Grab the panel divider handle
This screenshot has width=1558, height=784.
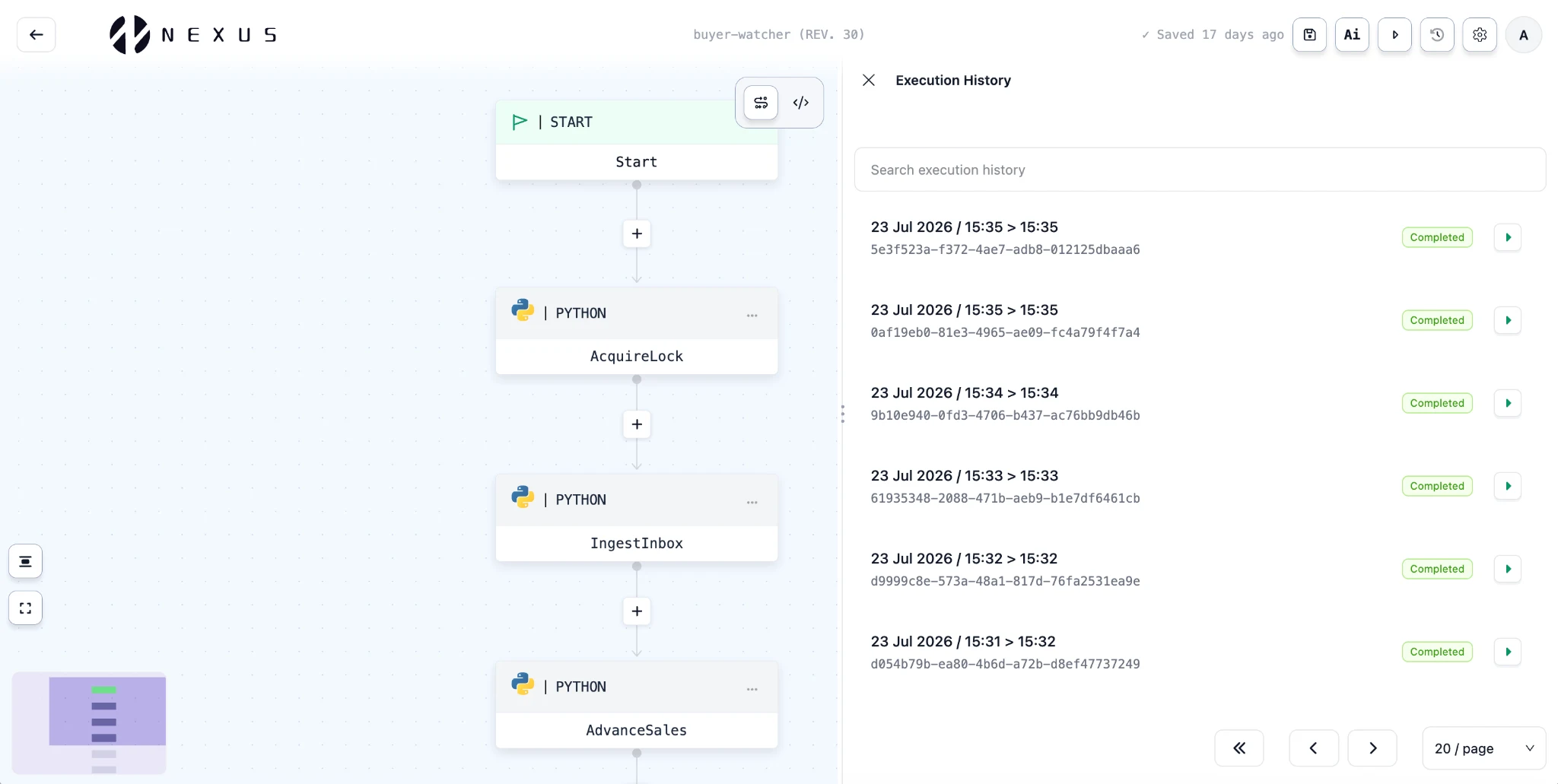pos(842,414)
